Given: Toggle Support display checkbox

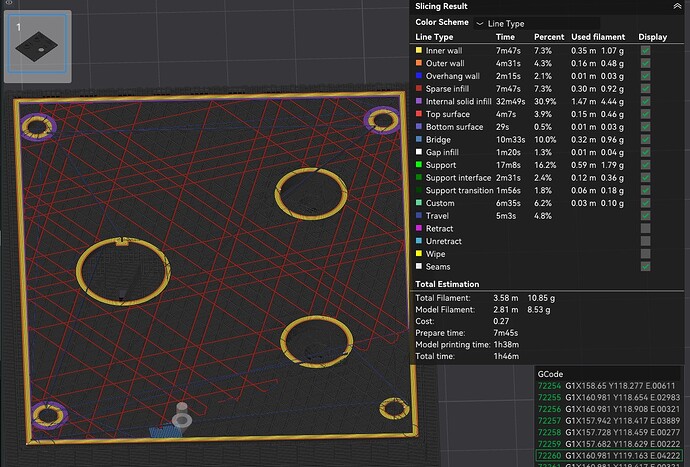Looking at the screenshot, I should (645, 165).
